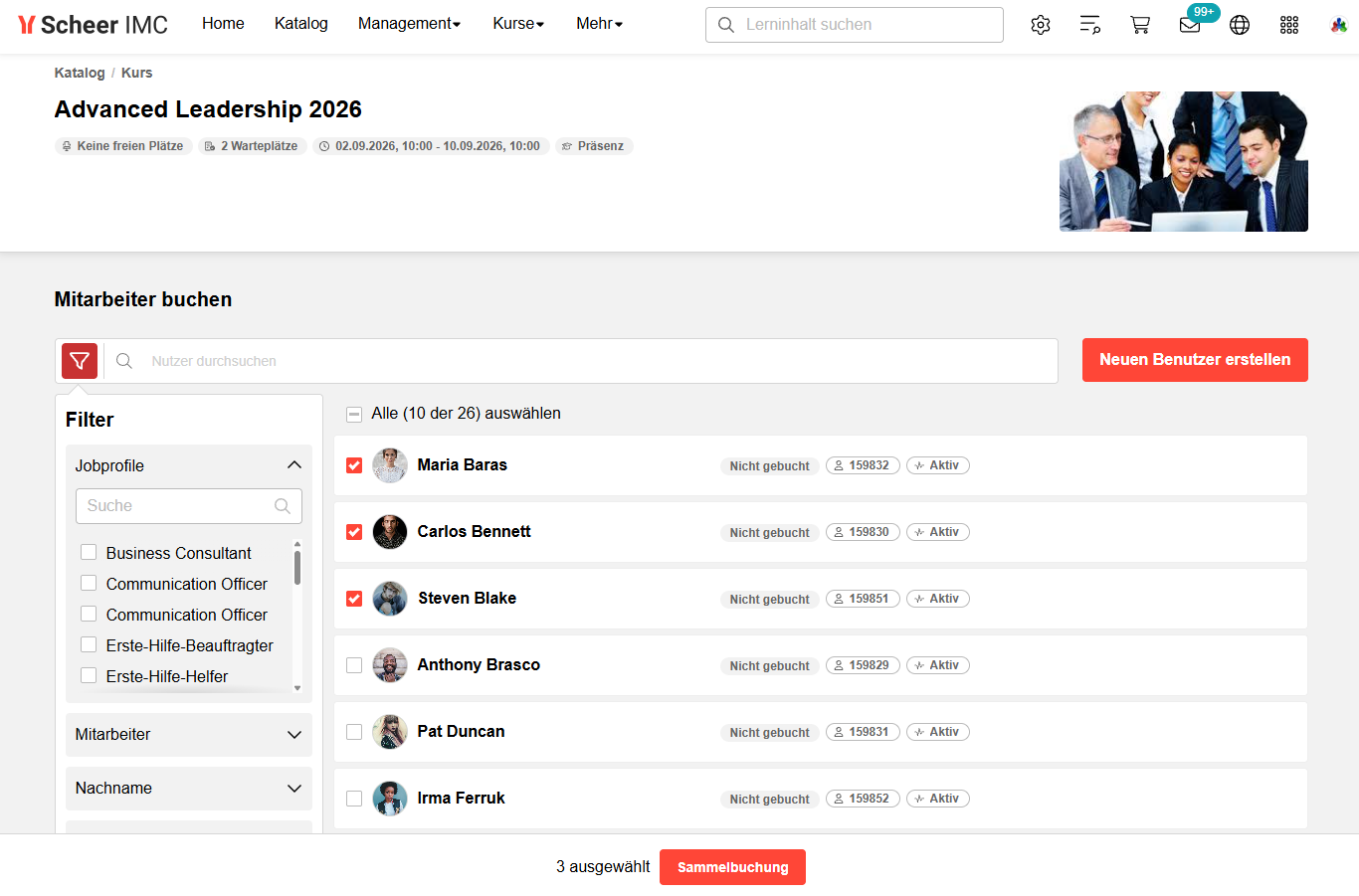Click the Nutzer durchsuchen search field
This screenshot has width=1359, height=896.
[x=581, y=361]
